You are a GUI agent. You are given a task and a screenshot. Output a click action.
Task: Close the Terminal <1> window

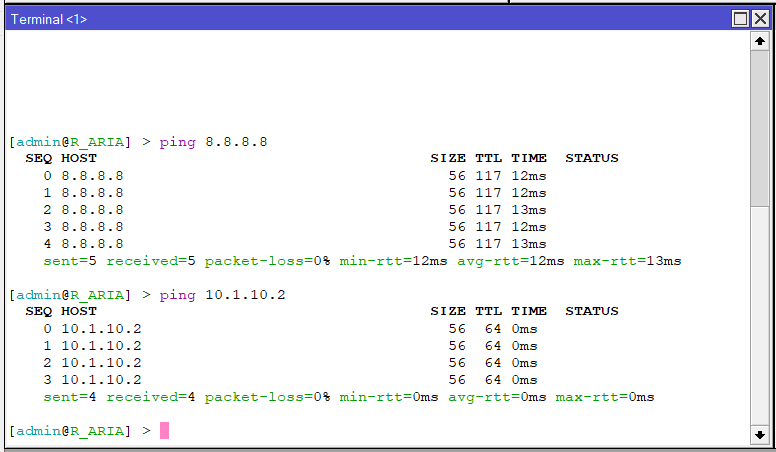coord(760,19)
